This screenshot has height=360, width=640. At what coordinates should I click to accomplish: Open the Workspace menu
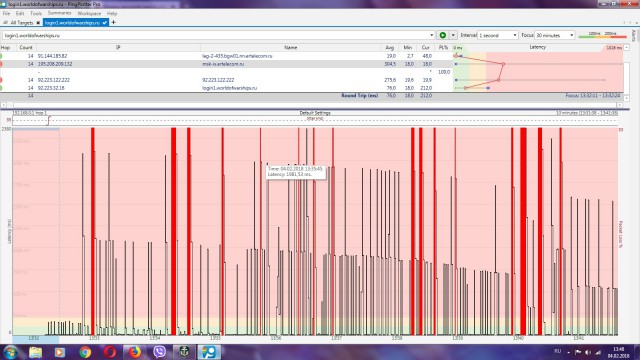click(x=89, y=13)
